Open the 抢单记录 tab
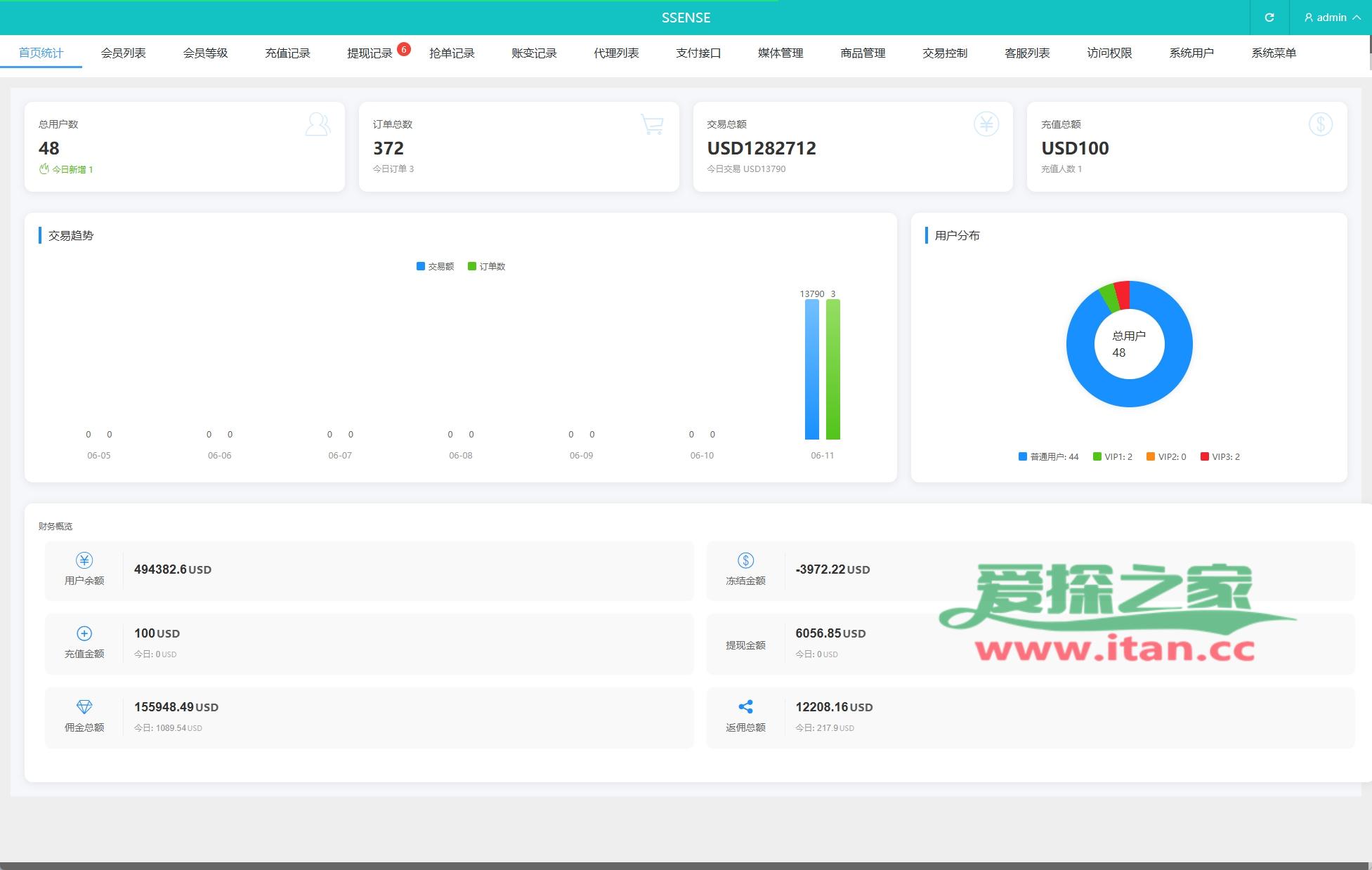 (452, 53)
